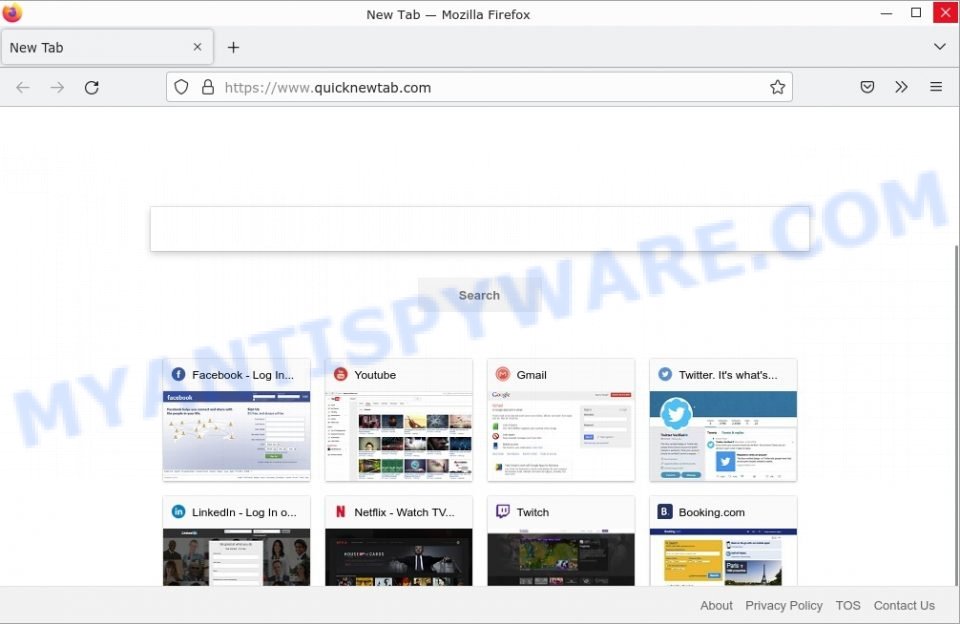
Task: Click the LinkedIn favicon
Action: click(178, 511)
